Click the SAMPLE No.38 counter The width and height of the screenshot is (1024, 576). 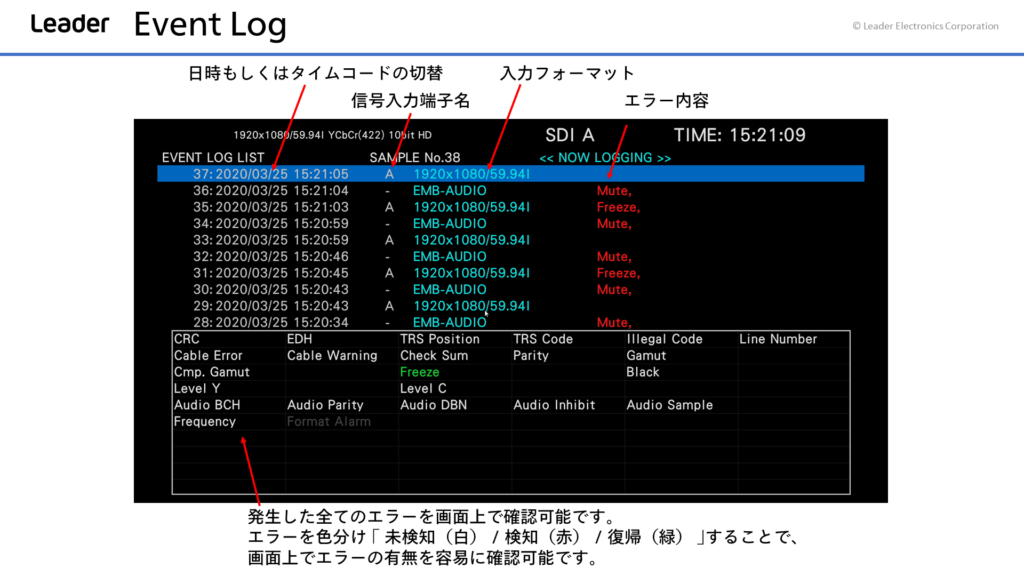click(x=414, y=158)
